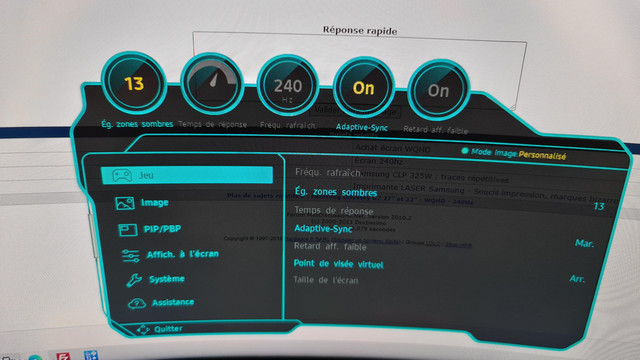Select Point de visée virtuel option
640x360 pixels.
(x=338, y=264)
